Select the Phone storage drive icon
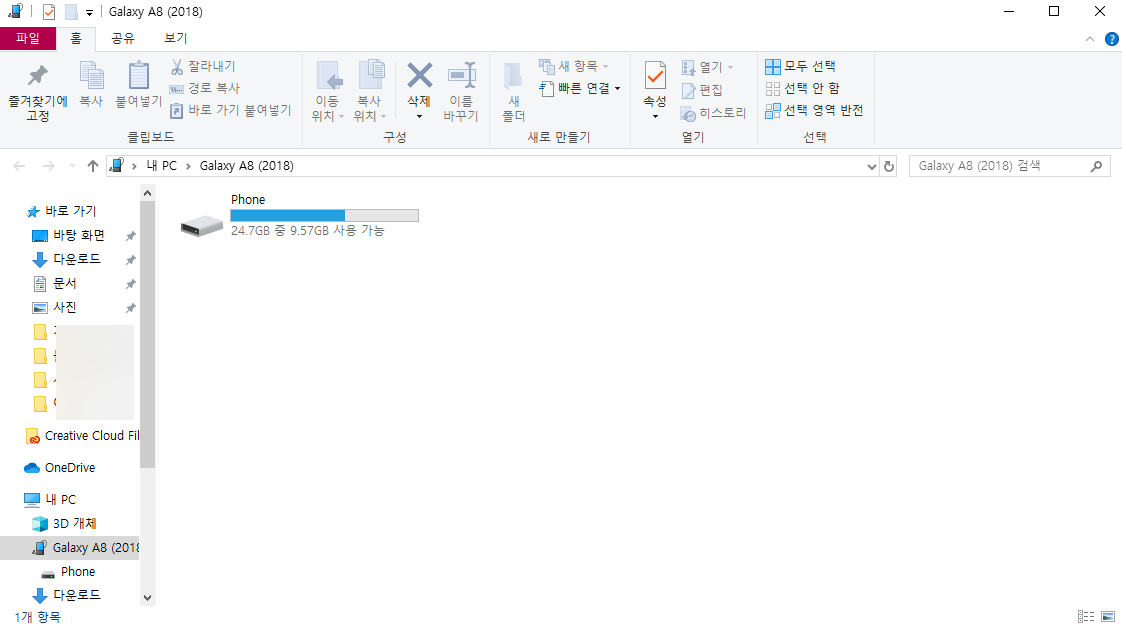Viewport: 1122px width, 629px height. point(202,225)
